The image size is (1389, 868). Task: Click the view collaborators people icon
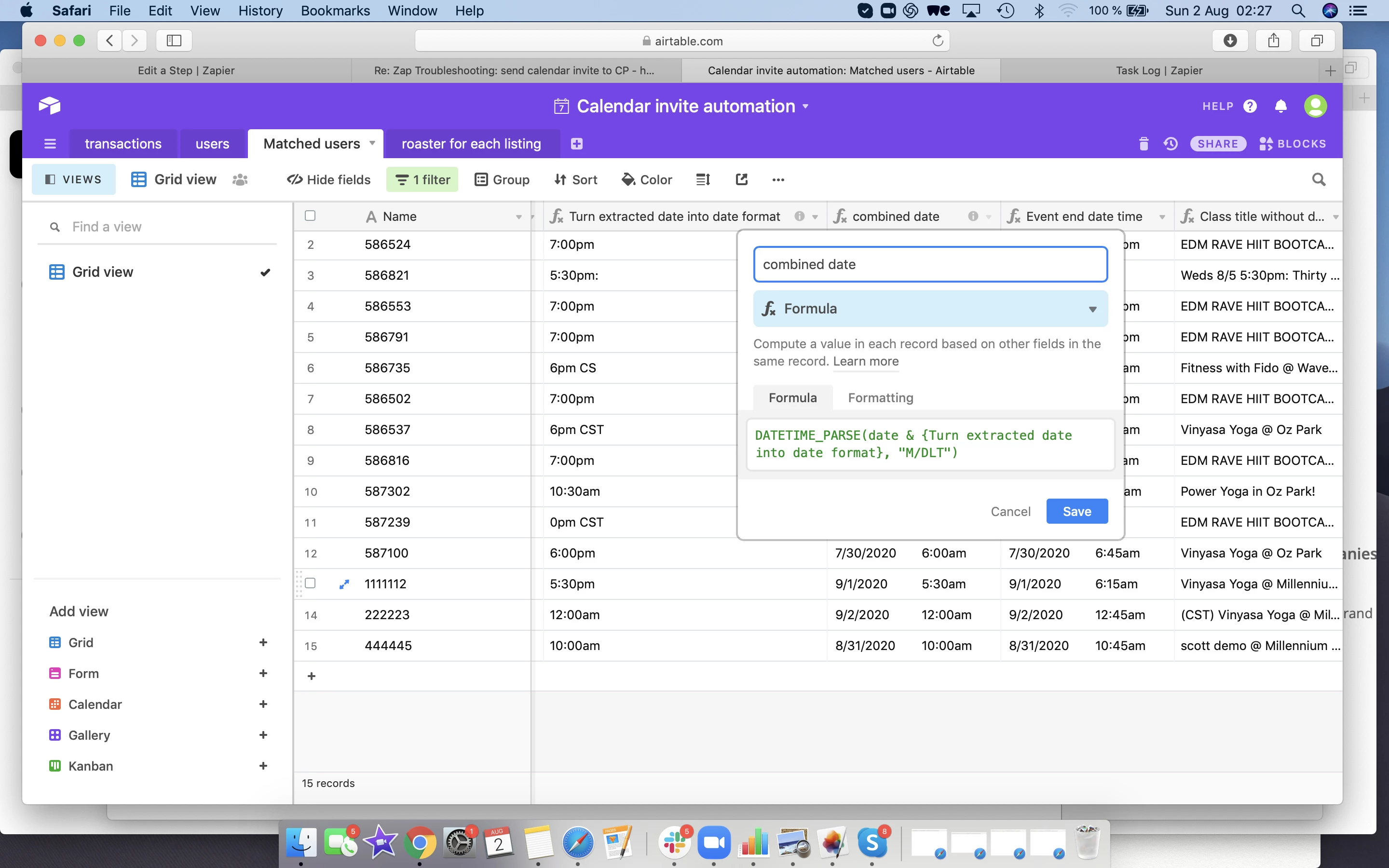(x=240, y=180)
